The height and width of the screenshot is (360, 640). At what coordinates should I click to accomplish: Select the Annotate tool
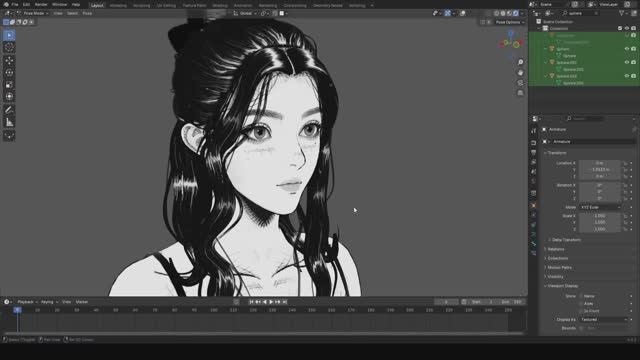point(9,110)
